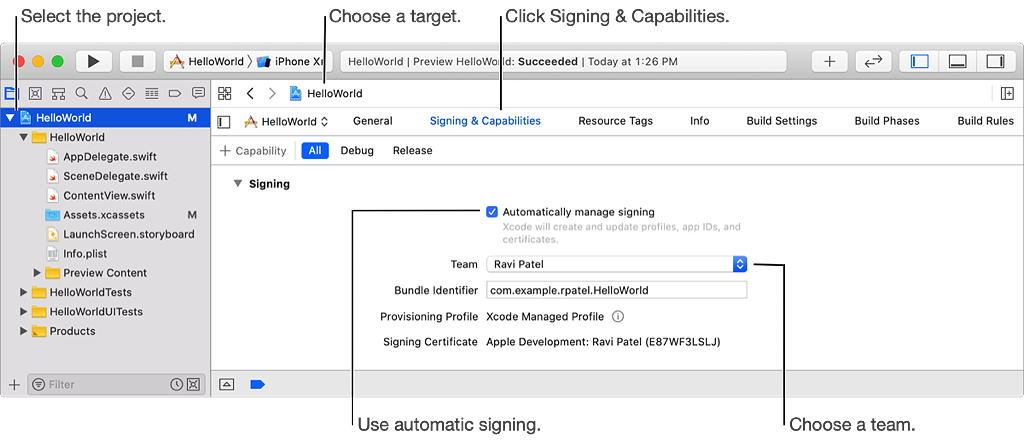Viewport: 1024px width, 440px height.
Task: Toggle the project and targets list sidebar
Action: pos(224,121)
